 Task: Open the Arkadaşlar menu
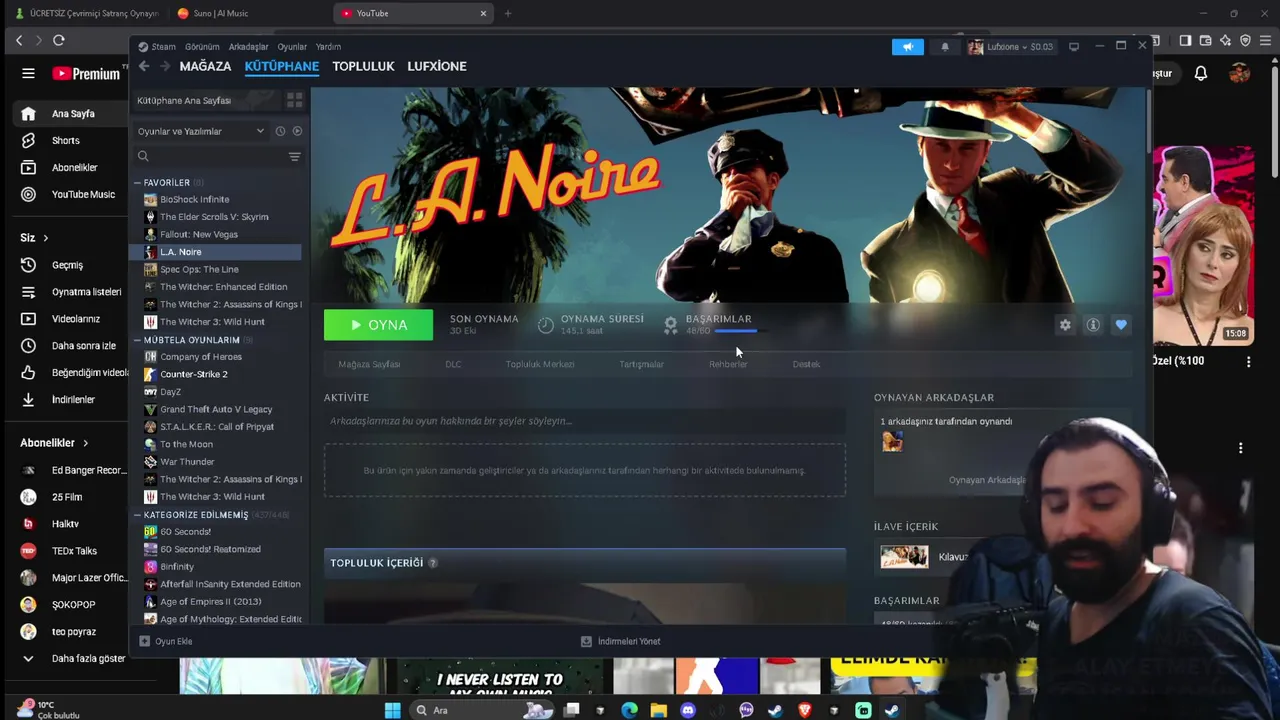coord(248,47)
